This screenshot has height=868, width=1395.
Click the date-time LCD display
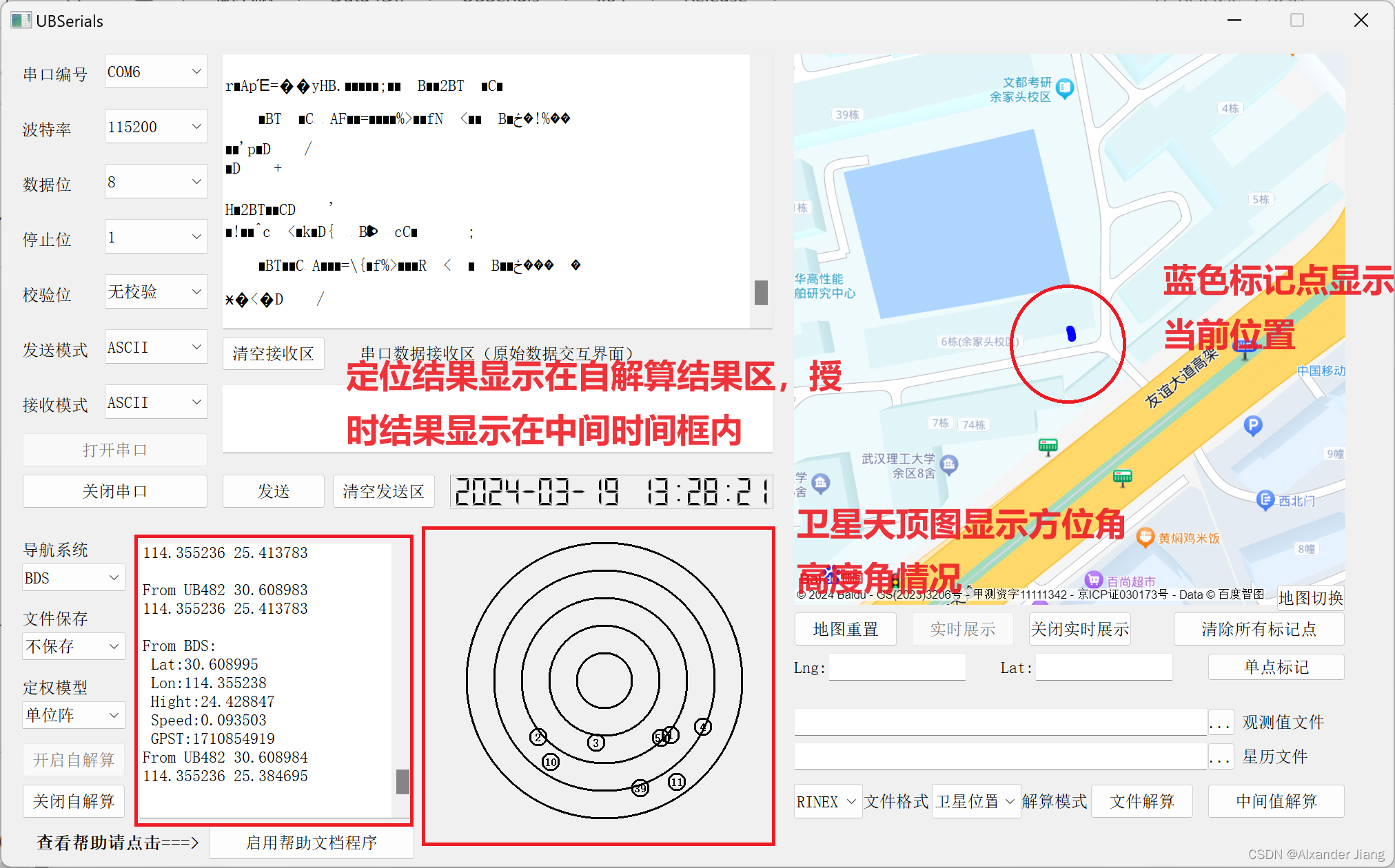coord(611,491)
